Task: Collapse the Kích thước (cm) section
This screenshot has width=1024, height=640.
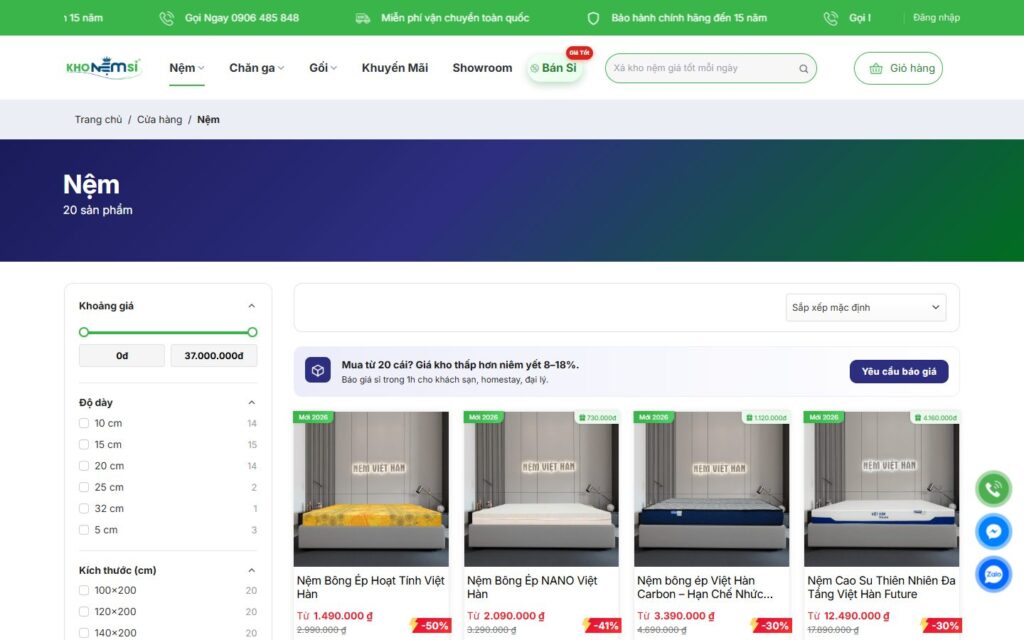Action: (x=251, y=571)
